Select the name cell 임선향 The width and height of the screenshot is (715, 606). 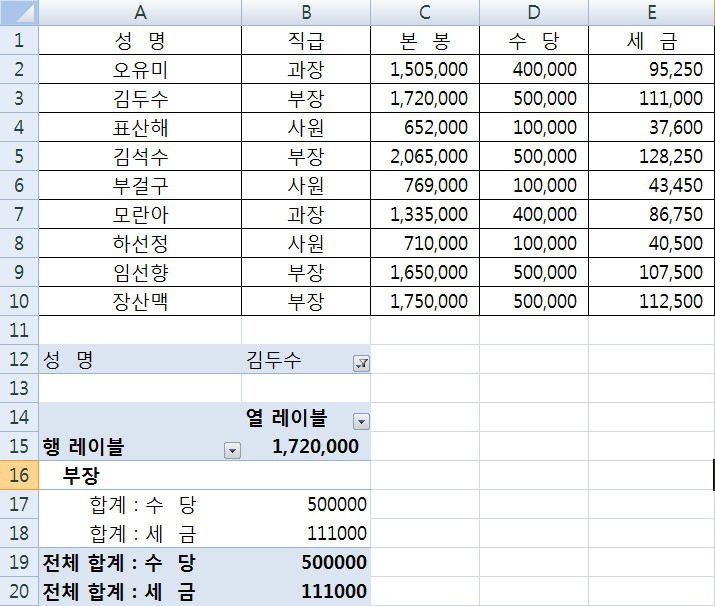(140, 272)
